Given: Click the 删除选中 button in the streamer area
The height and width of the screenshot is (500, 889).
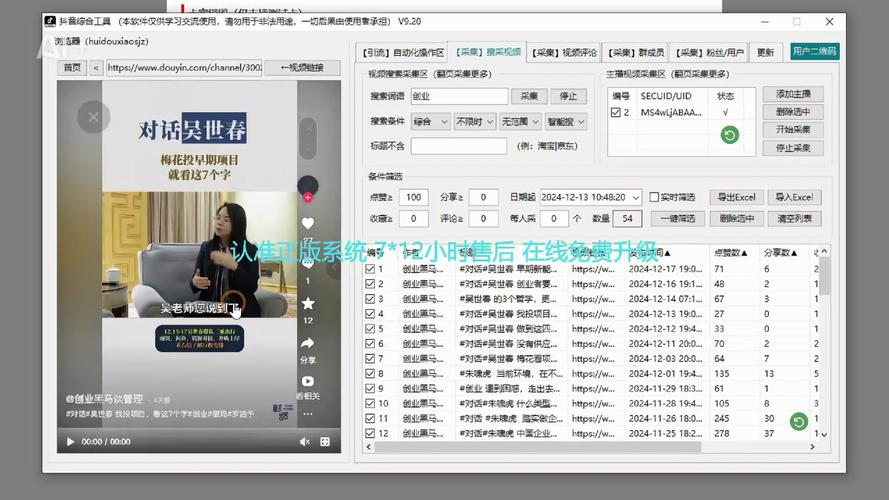Looking at the screenshot, I should [x=793, y=112].
